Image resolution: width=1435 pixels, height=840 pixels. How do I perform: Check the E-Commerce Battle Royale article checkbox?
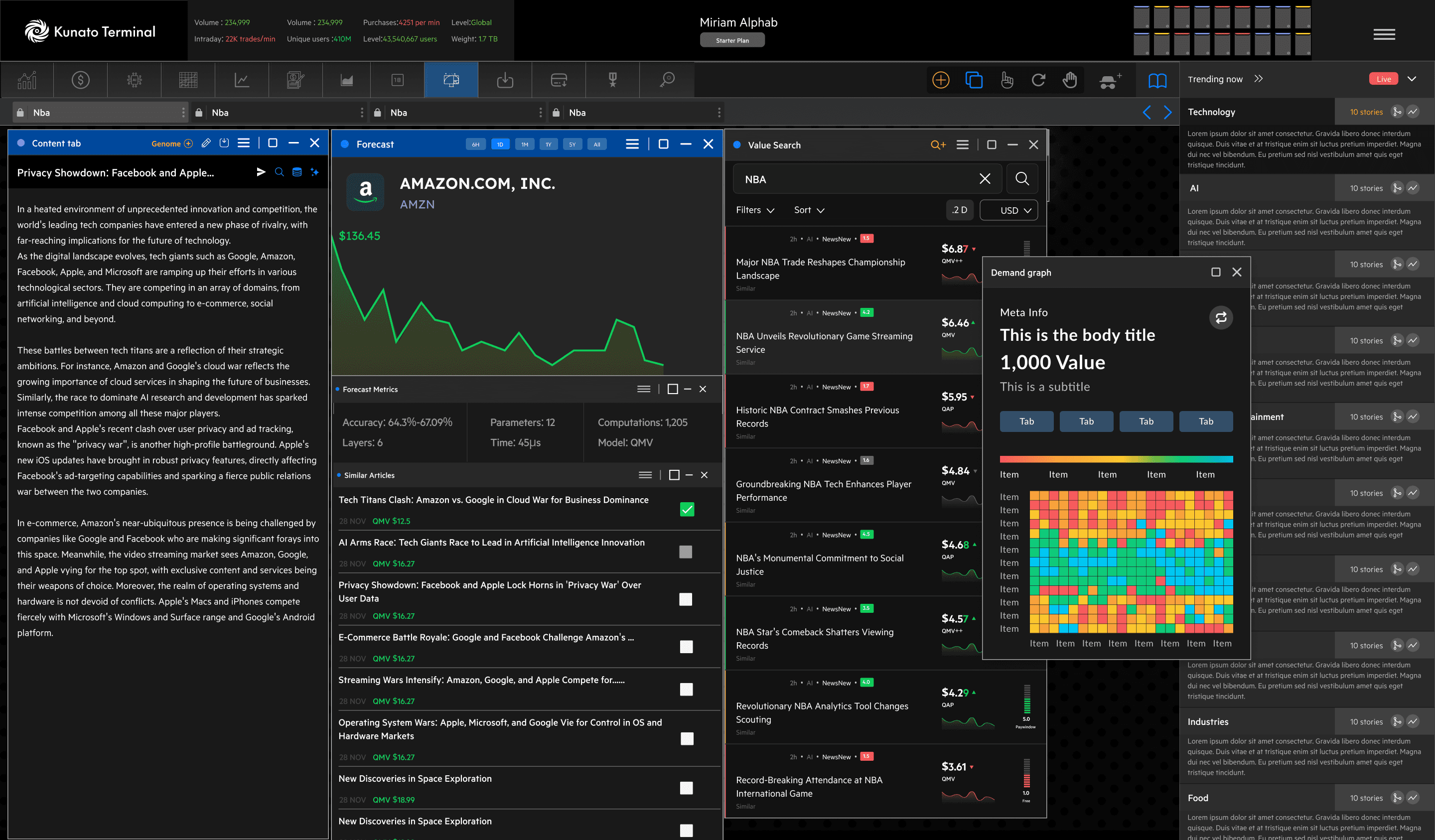[686, 646]
